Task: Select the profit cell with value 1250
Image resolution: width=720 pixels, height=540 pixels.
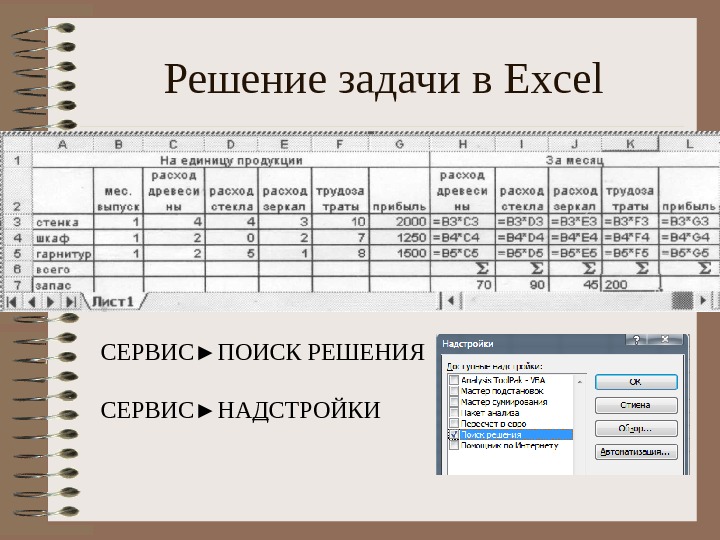Action: click(x=399, y=238)
